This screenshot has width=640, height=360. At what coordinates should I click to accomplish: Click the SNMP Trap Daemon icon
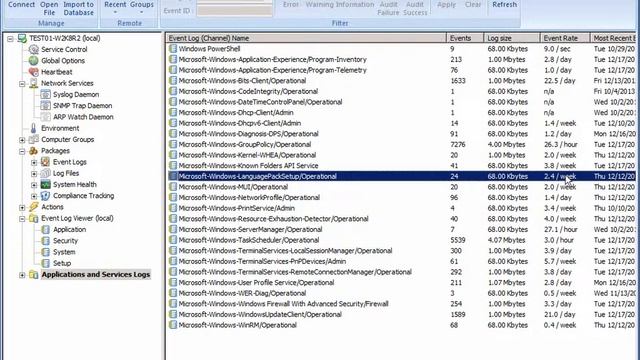[45, 106]
